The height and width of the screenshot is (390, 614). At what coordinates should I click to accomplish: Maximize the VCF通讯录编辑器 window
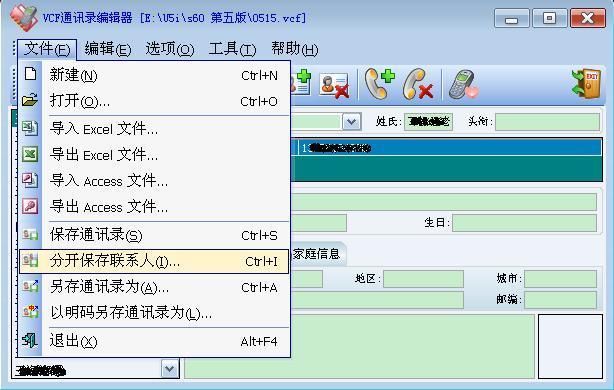pyautogui.click(x=549, y=18)
